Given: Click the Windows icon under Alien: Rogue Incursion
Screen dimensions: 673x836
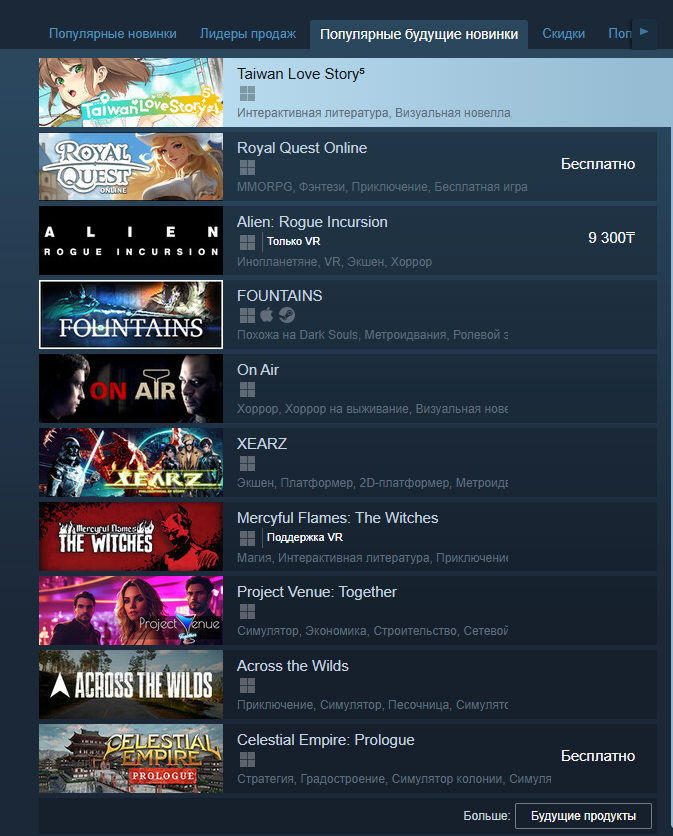Looking at the screenshot, I should (x=247, y=242).
